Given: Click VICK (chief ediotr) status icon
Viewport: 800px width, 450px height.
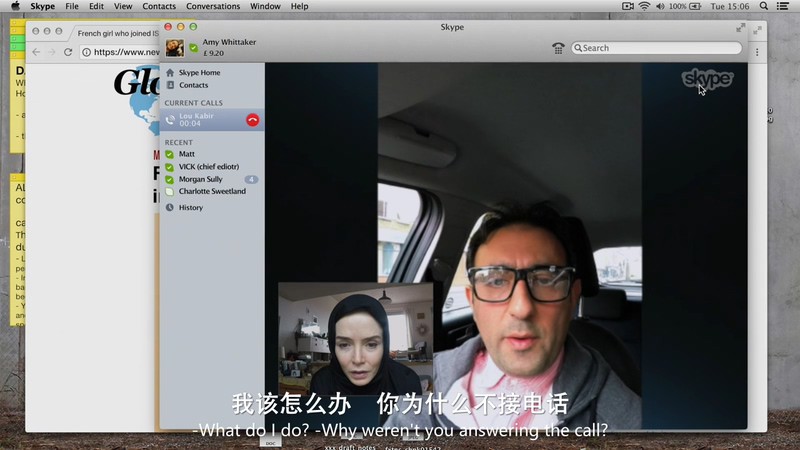Looking at the screenshot, I should click(x=169, y=167).
